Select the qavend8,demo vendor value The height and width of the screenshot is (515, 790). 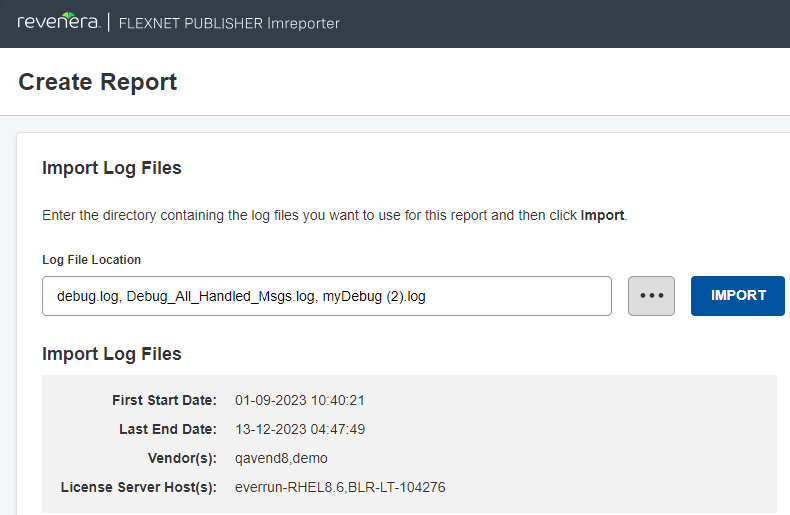click(x=281, y=458)
